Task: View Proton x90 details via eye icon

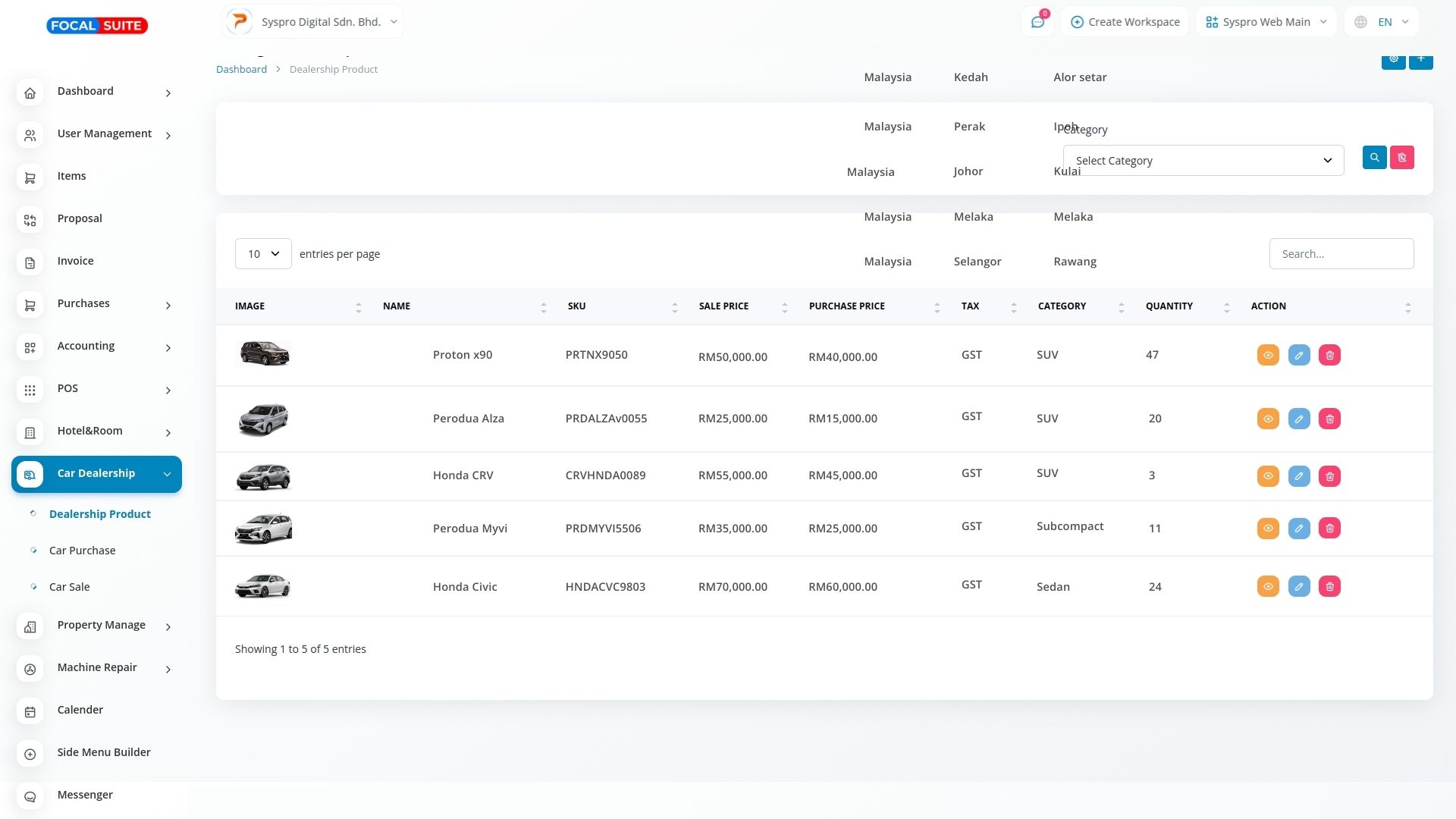Action: 1268,356
